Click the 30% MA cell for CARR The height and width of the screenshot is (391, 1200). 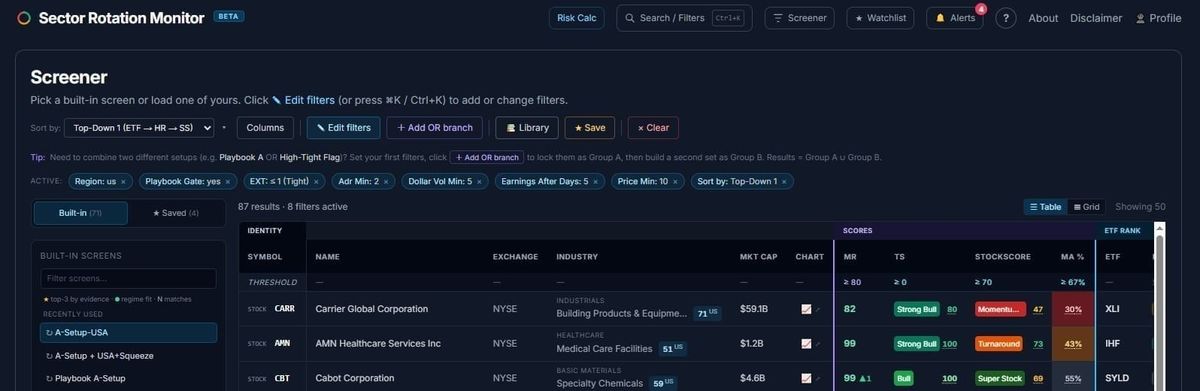(x=1073, y=309)
